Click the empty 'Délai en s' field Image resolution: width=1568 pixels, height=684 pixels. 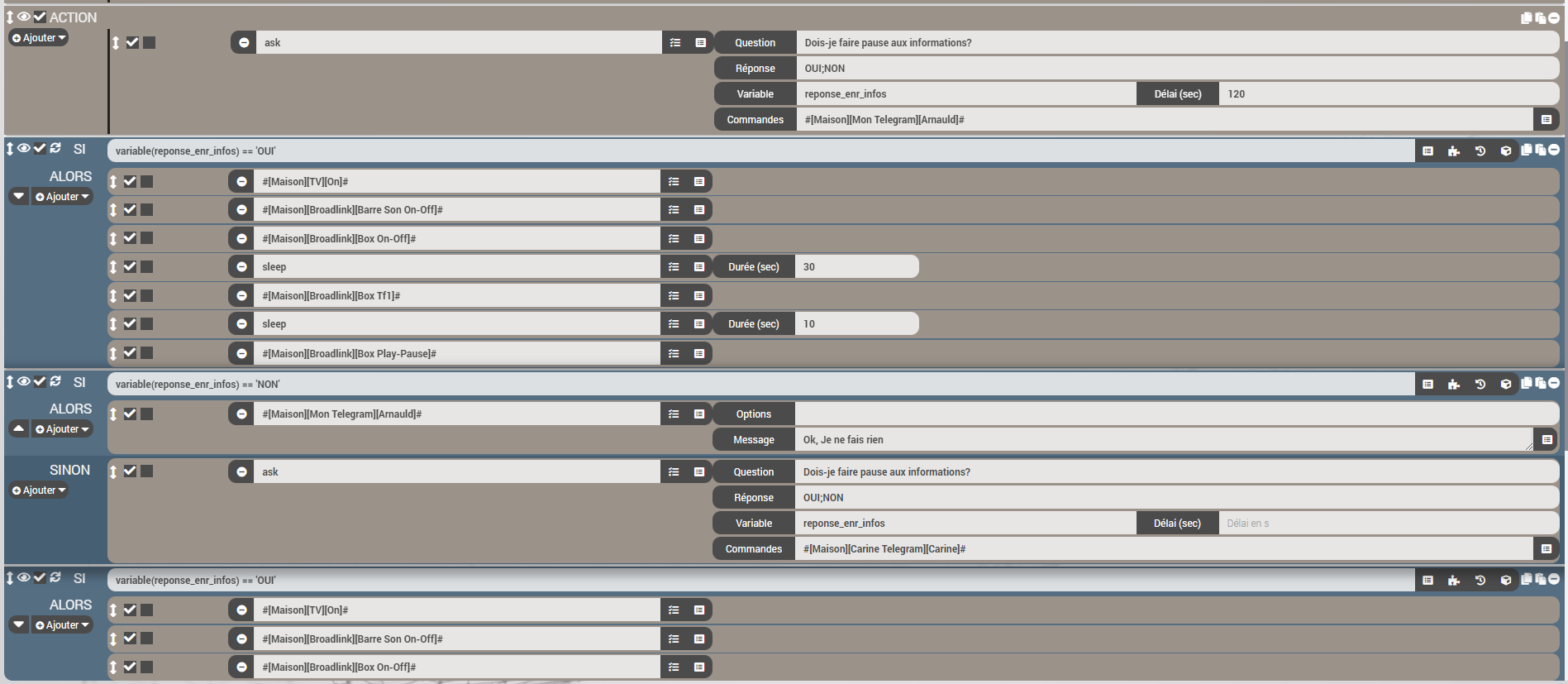tap(1389, 523)
